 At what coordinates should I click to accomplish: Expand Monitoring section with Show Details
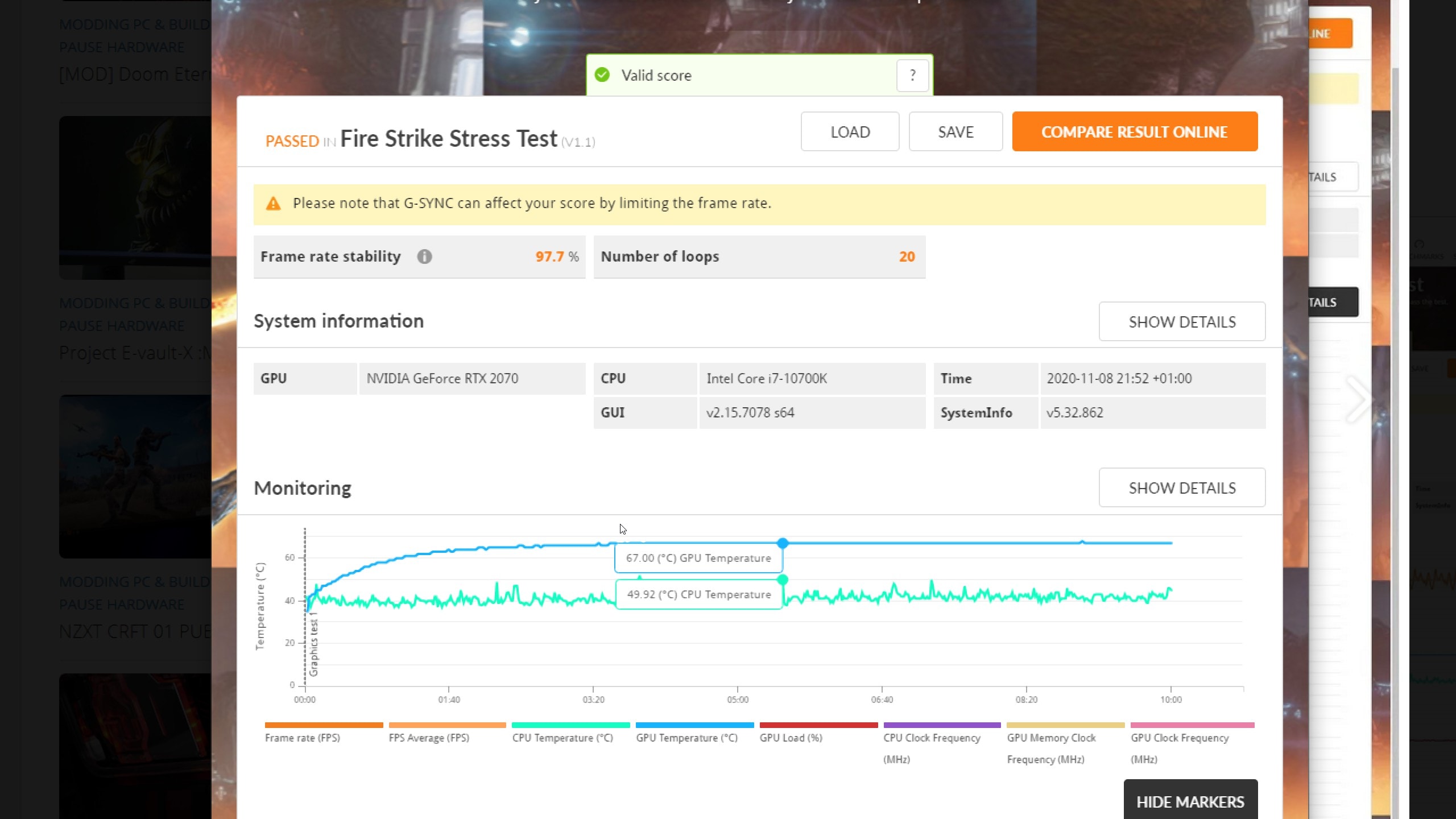[x=1182, y=487]
